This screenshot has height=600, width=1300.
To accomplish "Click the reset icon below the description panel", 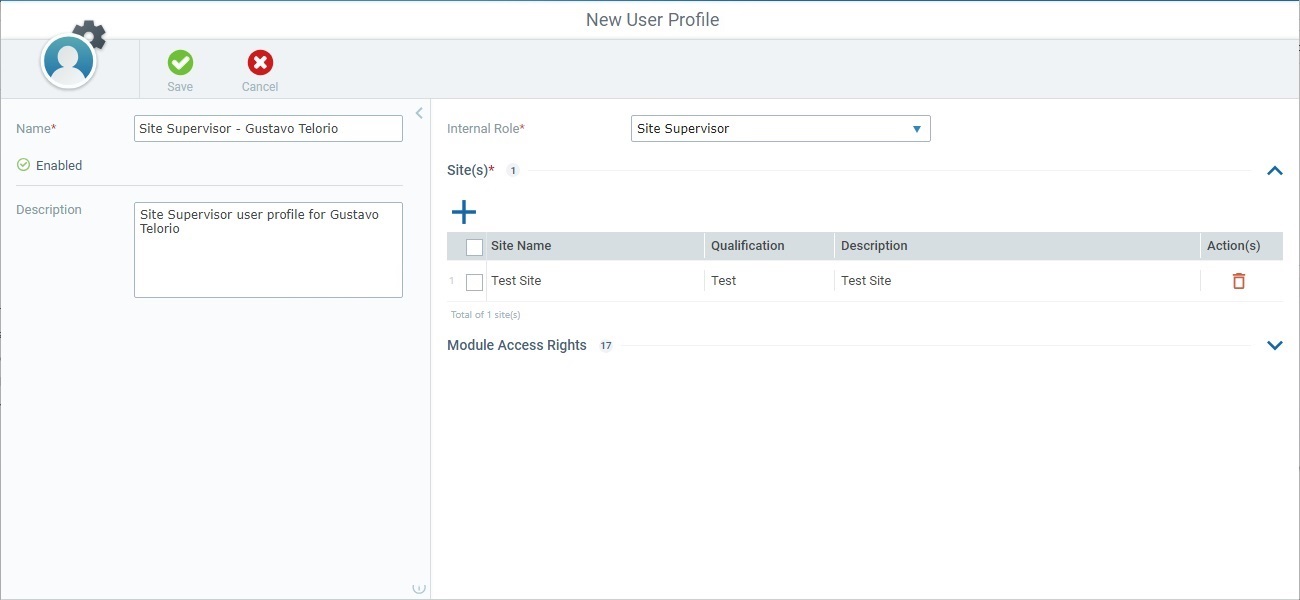I will [x=419, y=588].
